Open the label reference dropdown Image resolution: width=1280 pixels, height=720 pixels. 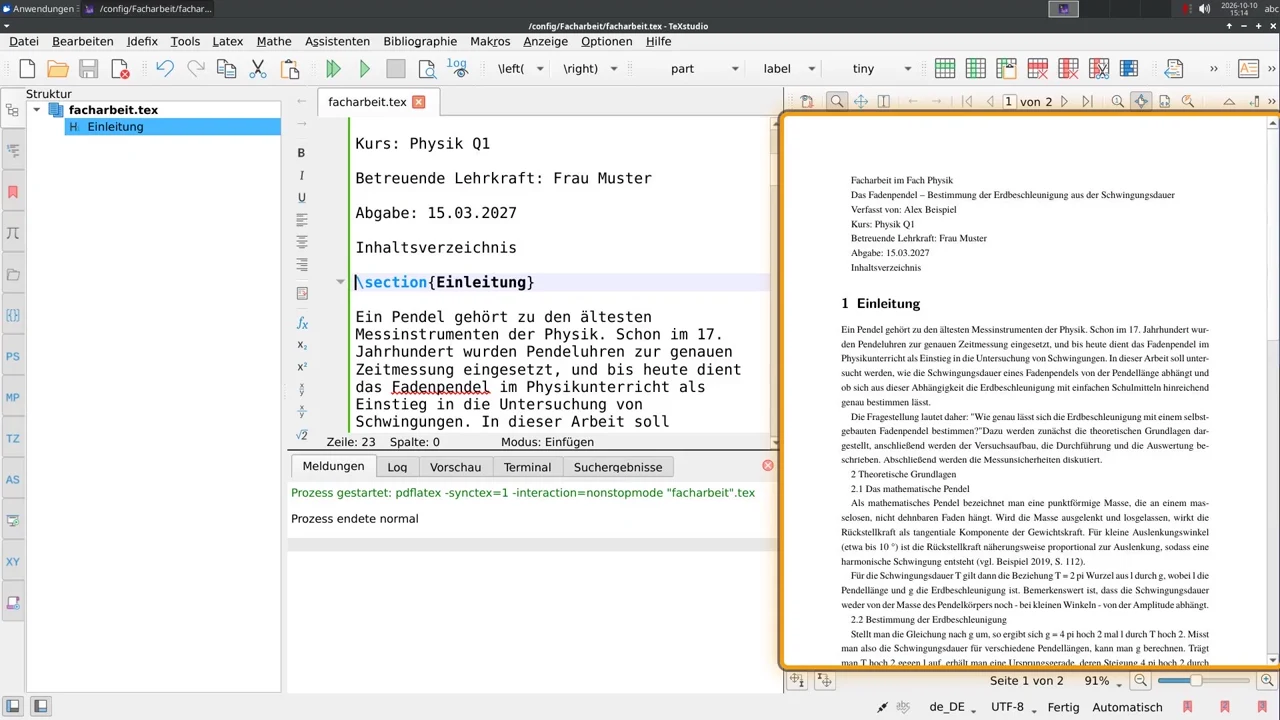(x=789, y=69)
